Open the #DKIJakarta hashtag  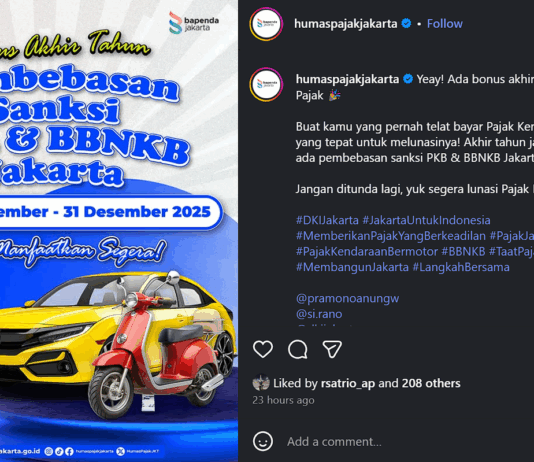tap(327, 220)
